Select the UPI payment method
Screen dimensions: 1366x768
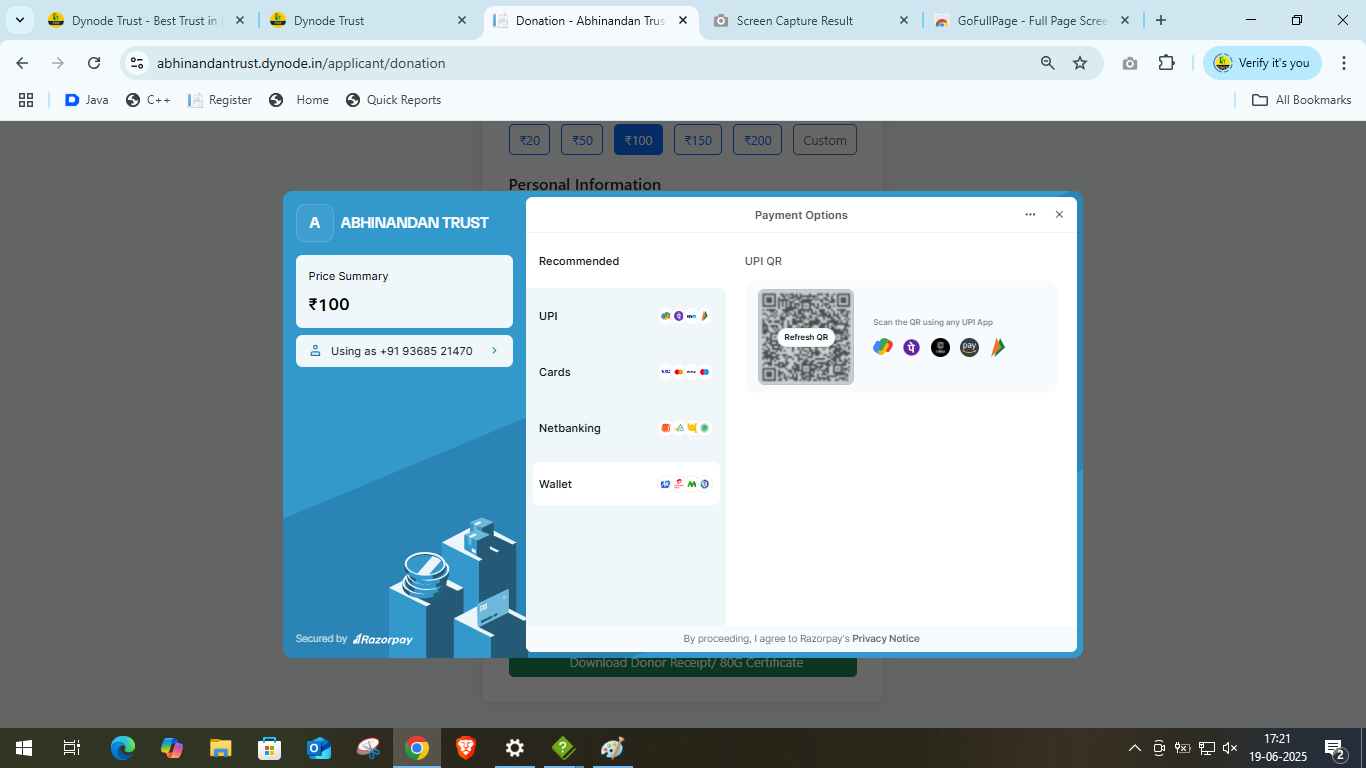(626, 316)
